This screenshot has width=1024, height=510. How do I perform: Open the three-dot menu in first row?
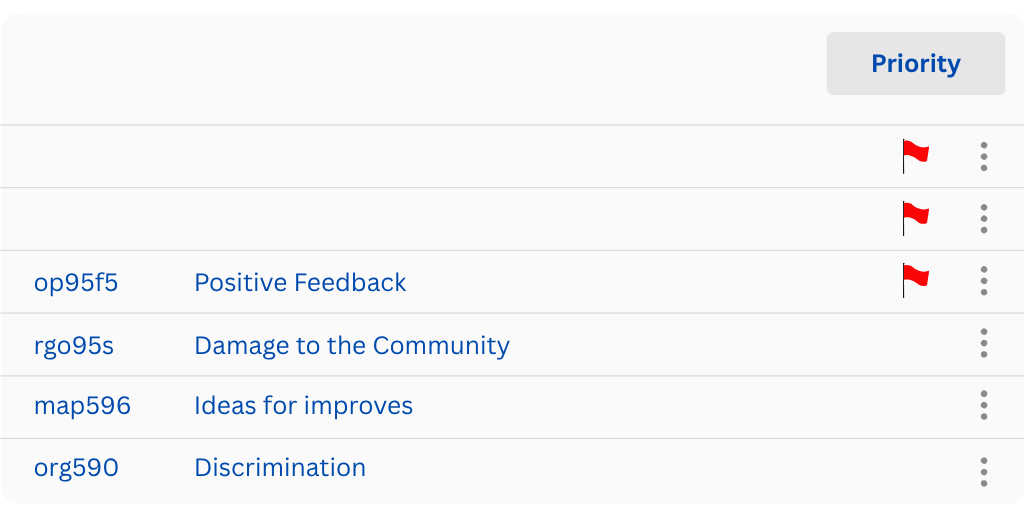984,156
